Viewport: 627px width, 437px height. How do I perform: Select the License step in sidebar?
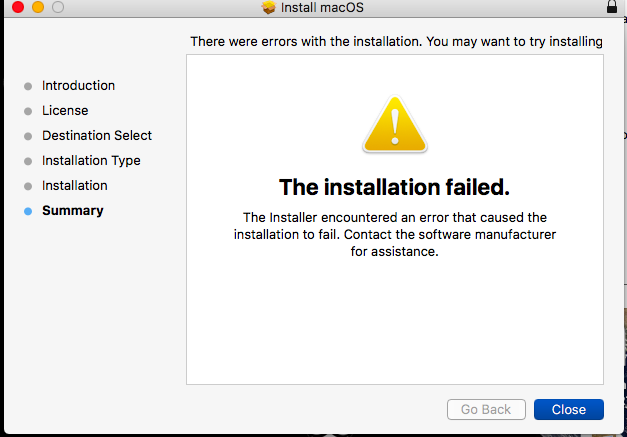click(x=65, y=111)
